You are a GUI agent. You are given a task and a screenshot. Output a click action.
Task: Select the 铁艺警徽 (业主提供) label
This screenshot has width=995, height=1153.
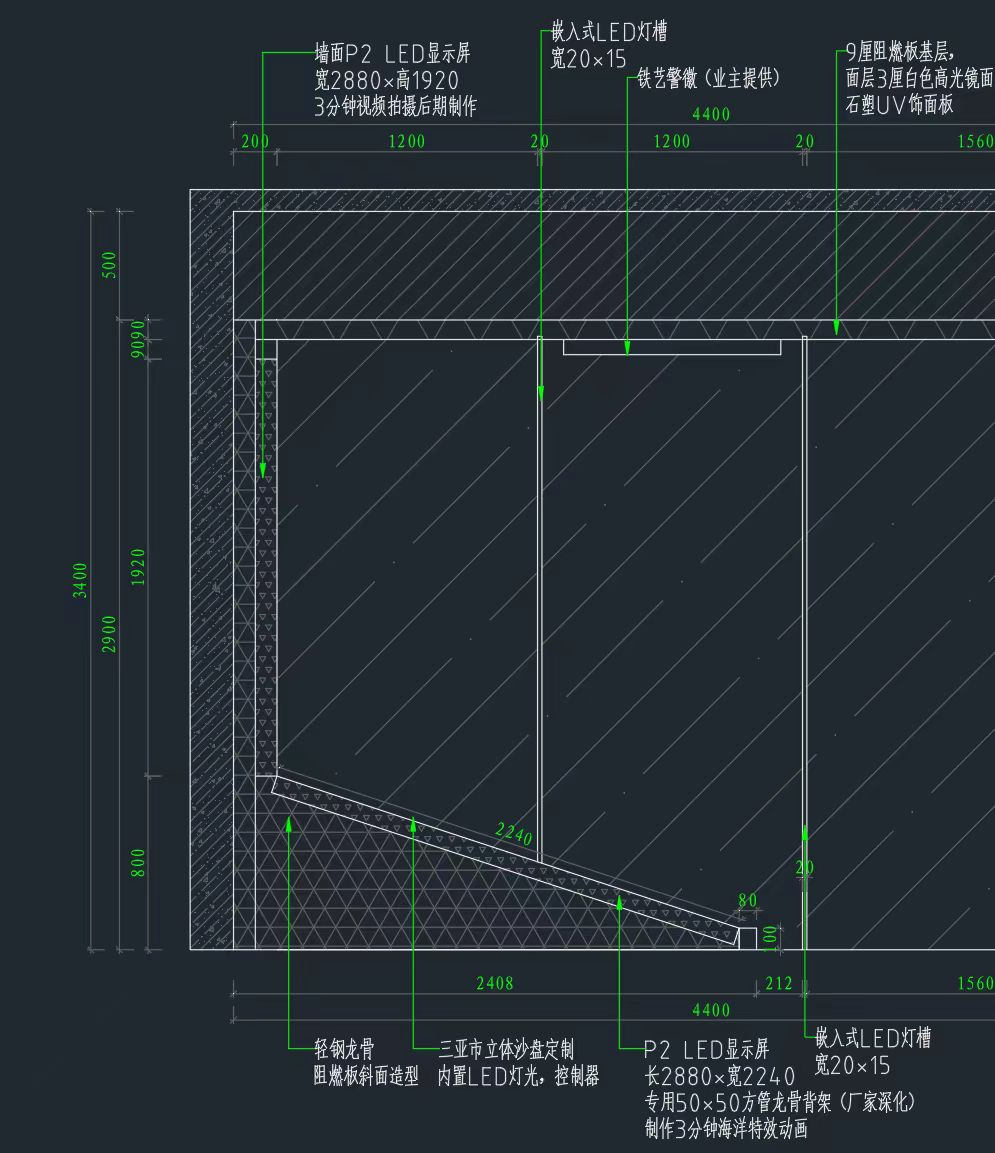pos(708,79)
